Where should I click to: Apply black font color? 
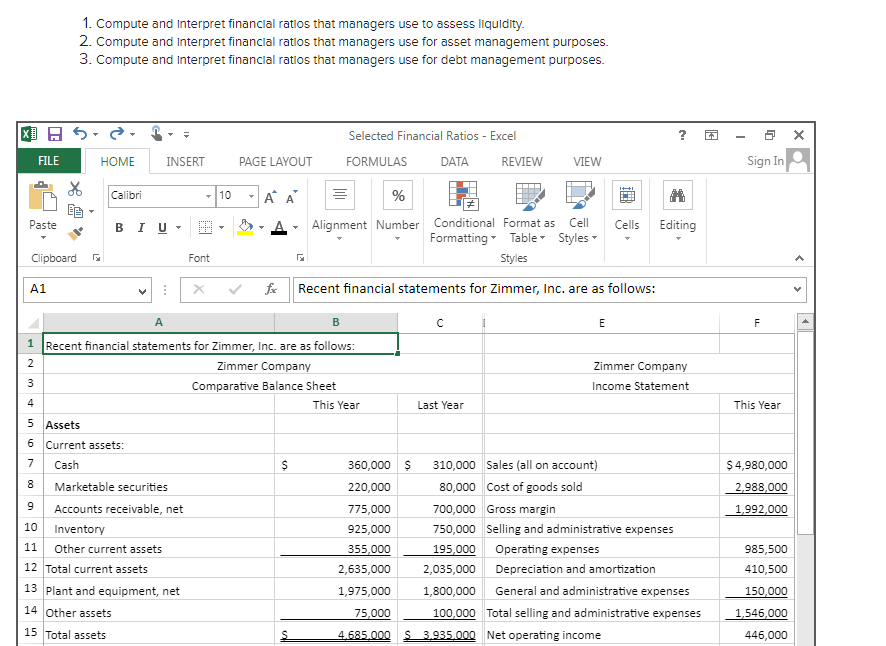279,227
